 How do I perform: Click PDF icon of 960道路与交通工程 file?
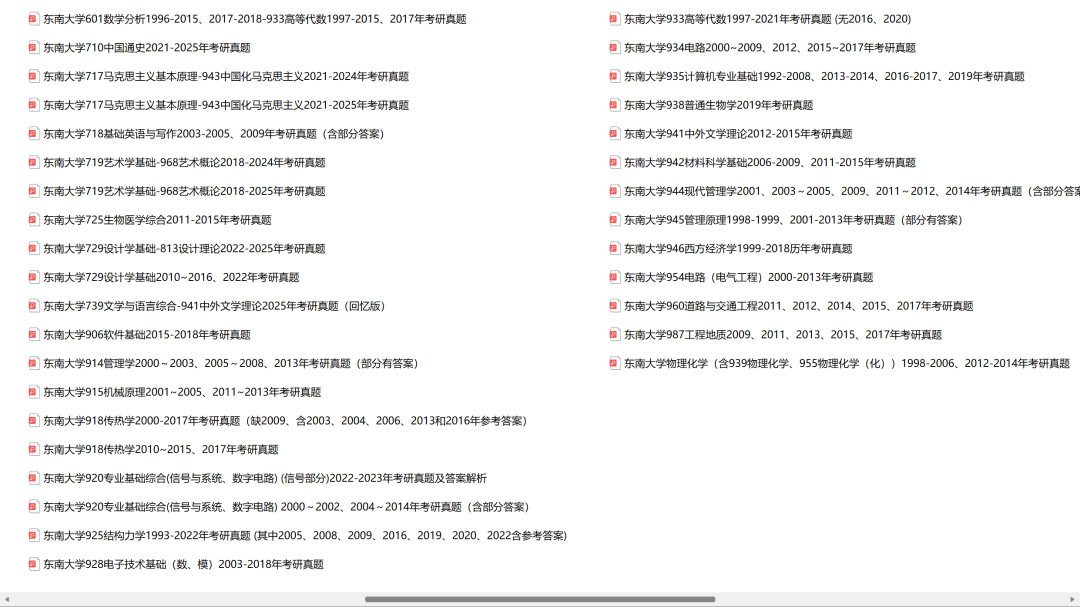614,306
